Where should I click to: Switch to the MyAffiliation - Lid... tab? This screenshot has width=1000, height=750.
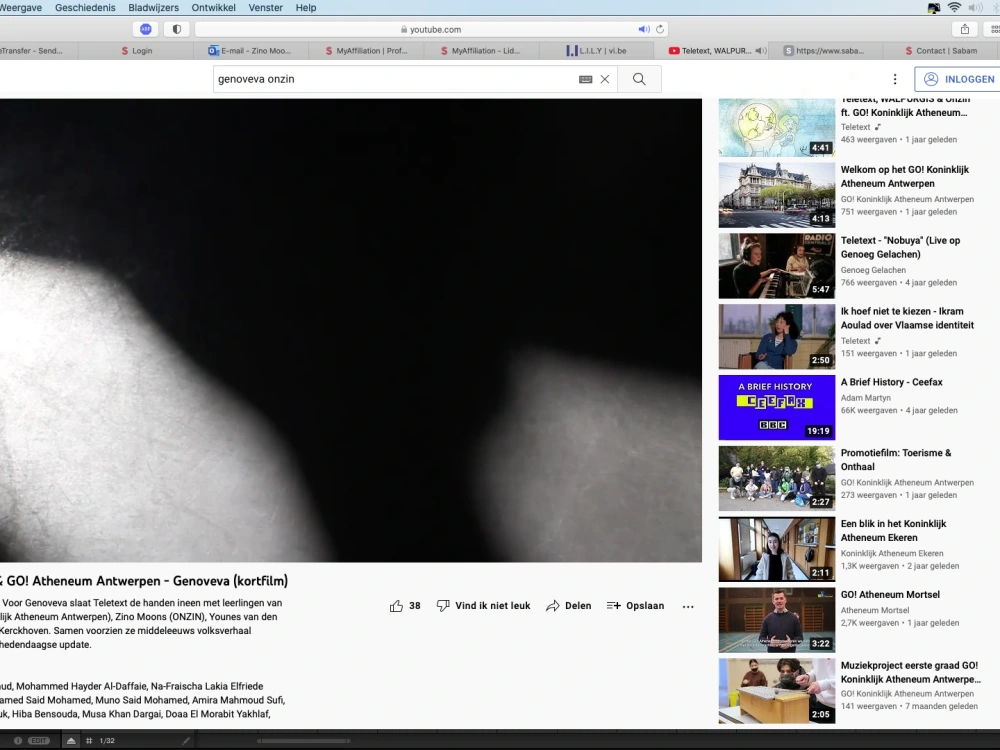(x=481, y=50)
